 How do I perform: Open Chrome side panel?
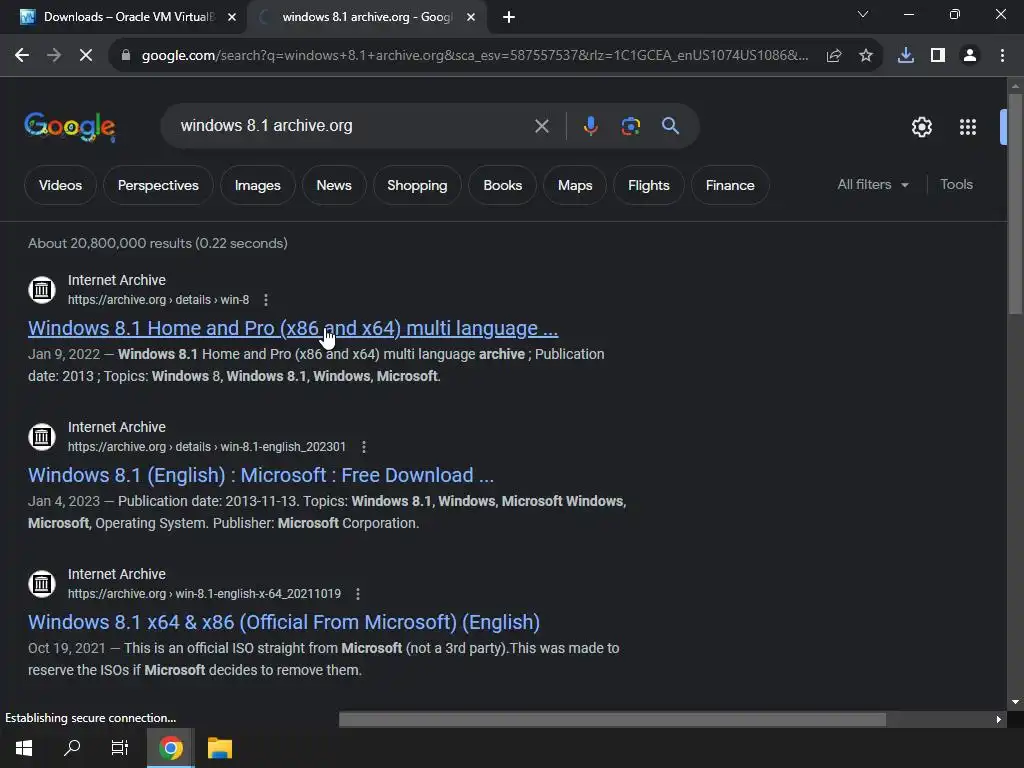click(x=938, y=56)
